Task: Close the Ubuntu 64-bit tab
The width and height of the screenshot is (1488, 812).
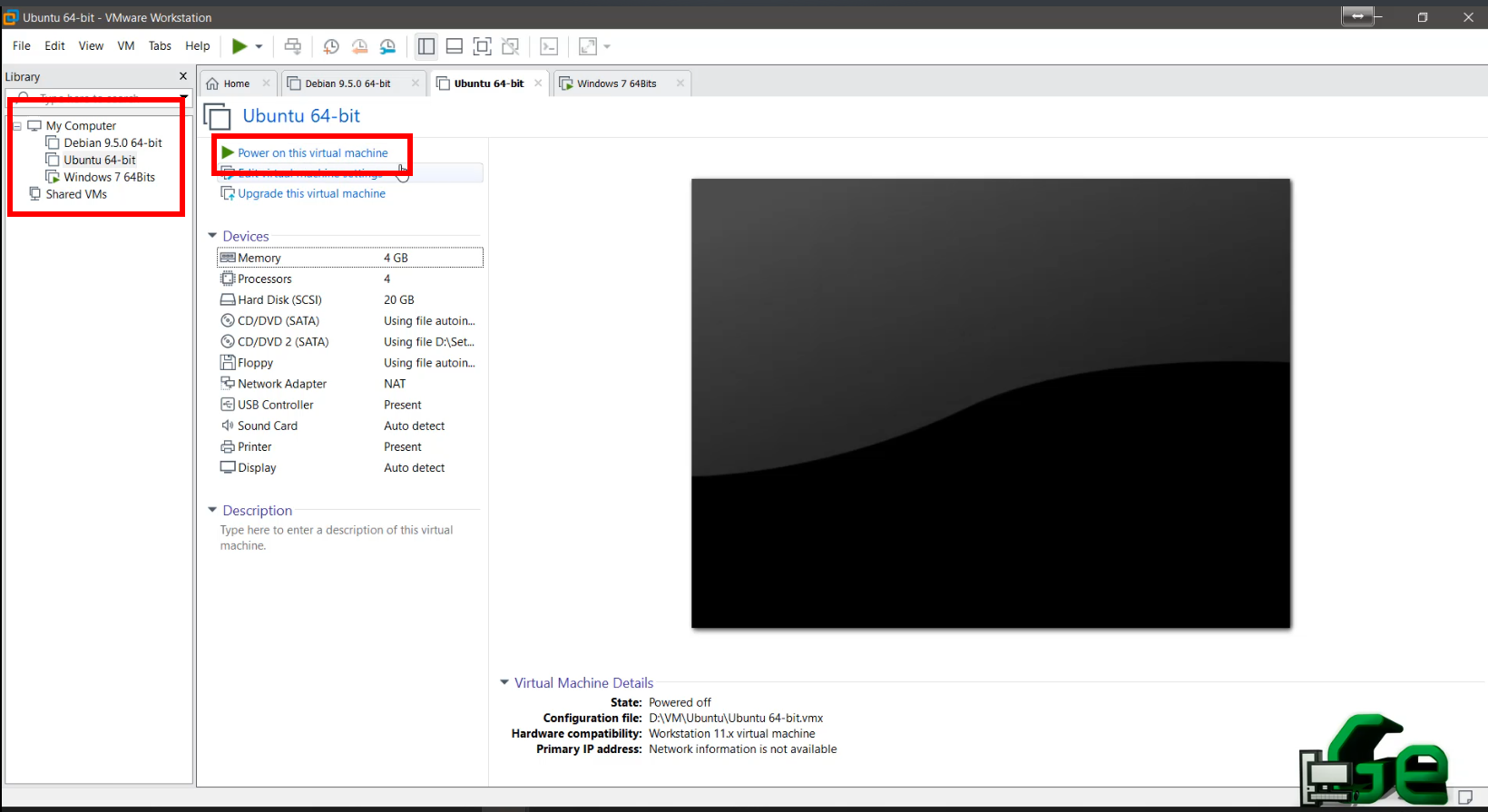Action: coord(538,83)
